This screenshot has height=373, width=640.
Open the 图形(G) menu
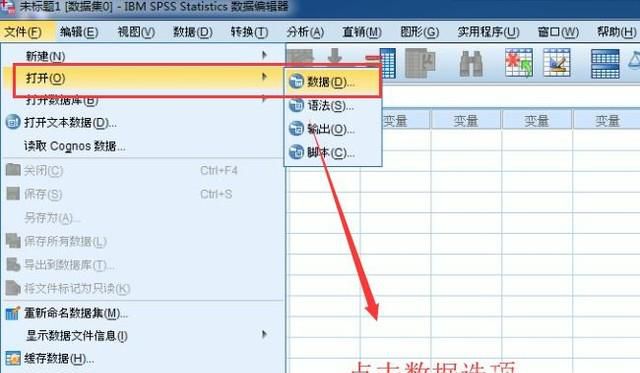(420, 32)
